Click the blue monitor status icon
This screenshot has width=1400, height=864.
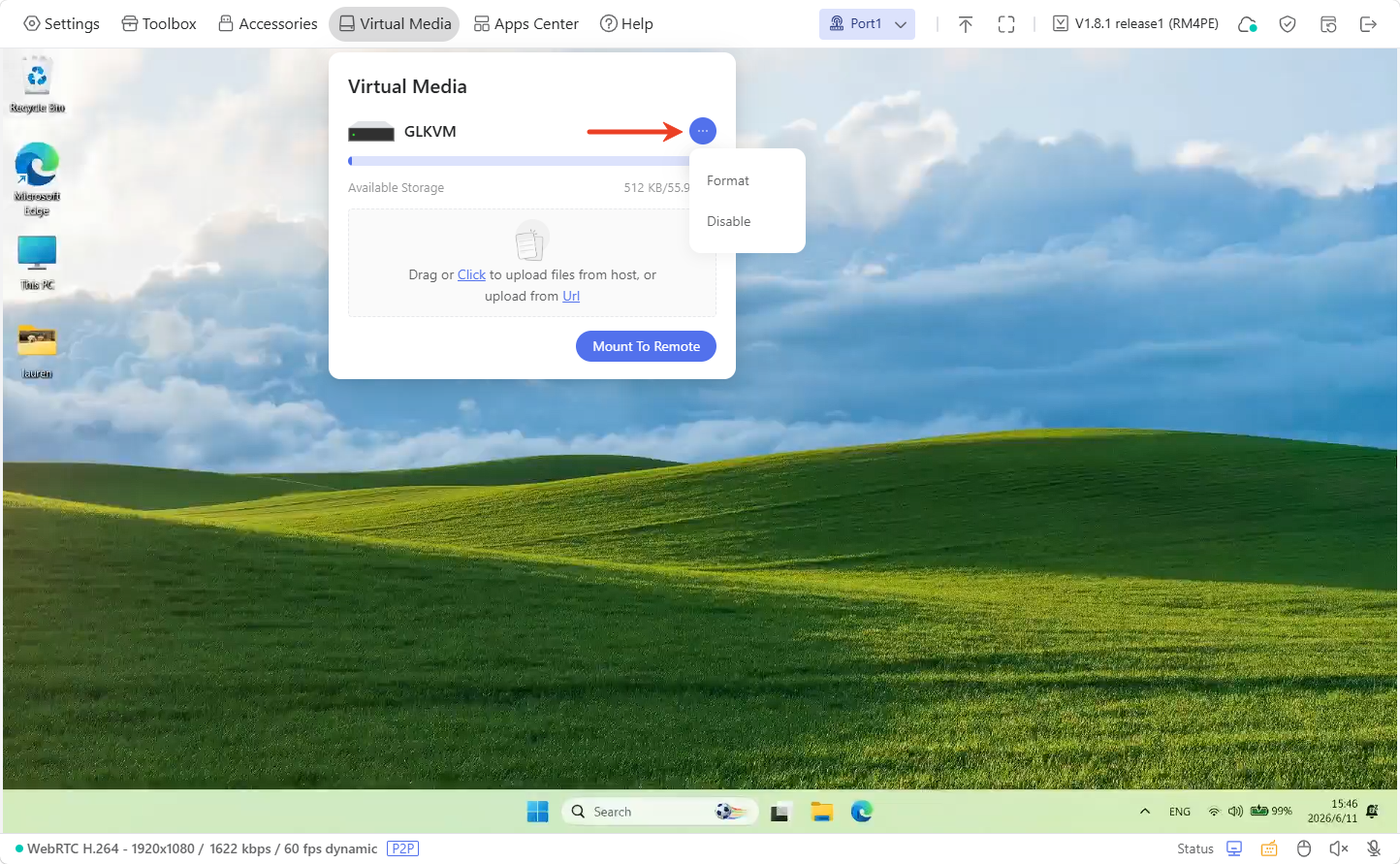click(x=1234, y=848)
